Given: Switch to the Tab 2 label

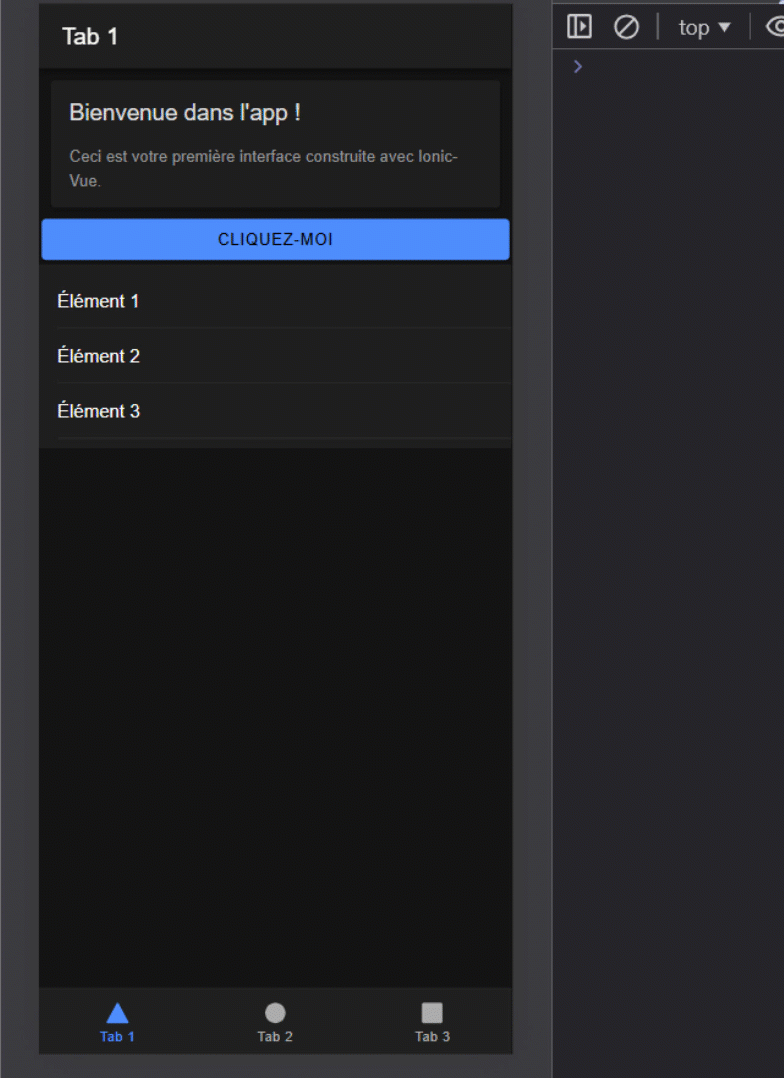Looking at the screenshot, I should [275, 1037].
